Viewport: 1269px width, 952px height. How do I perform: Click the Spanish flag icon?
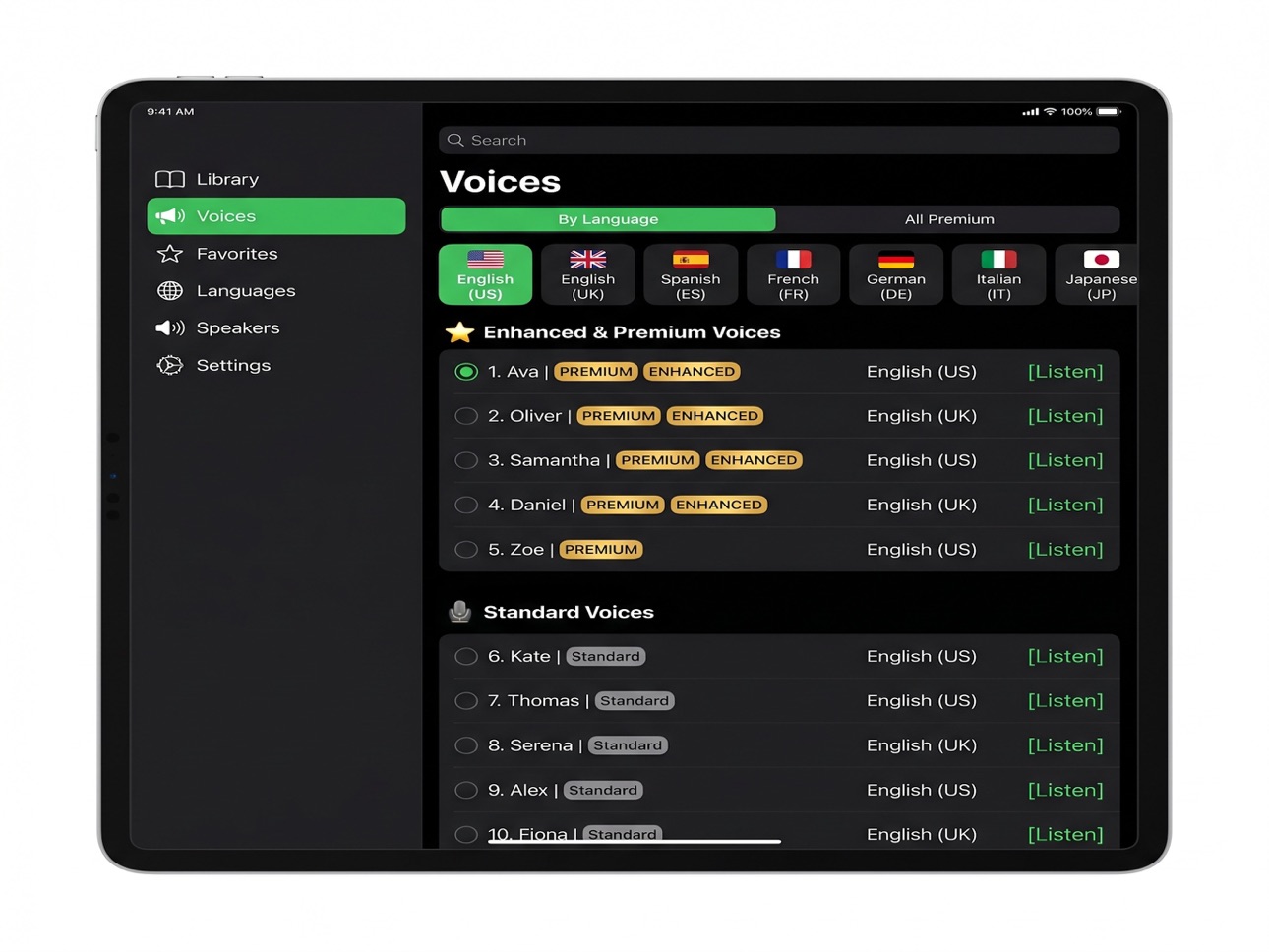point(691,260)
